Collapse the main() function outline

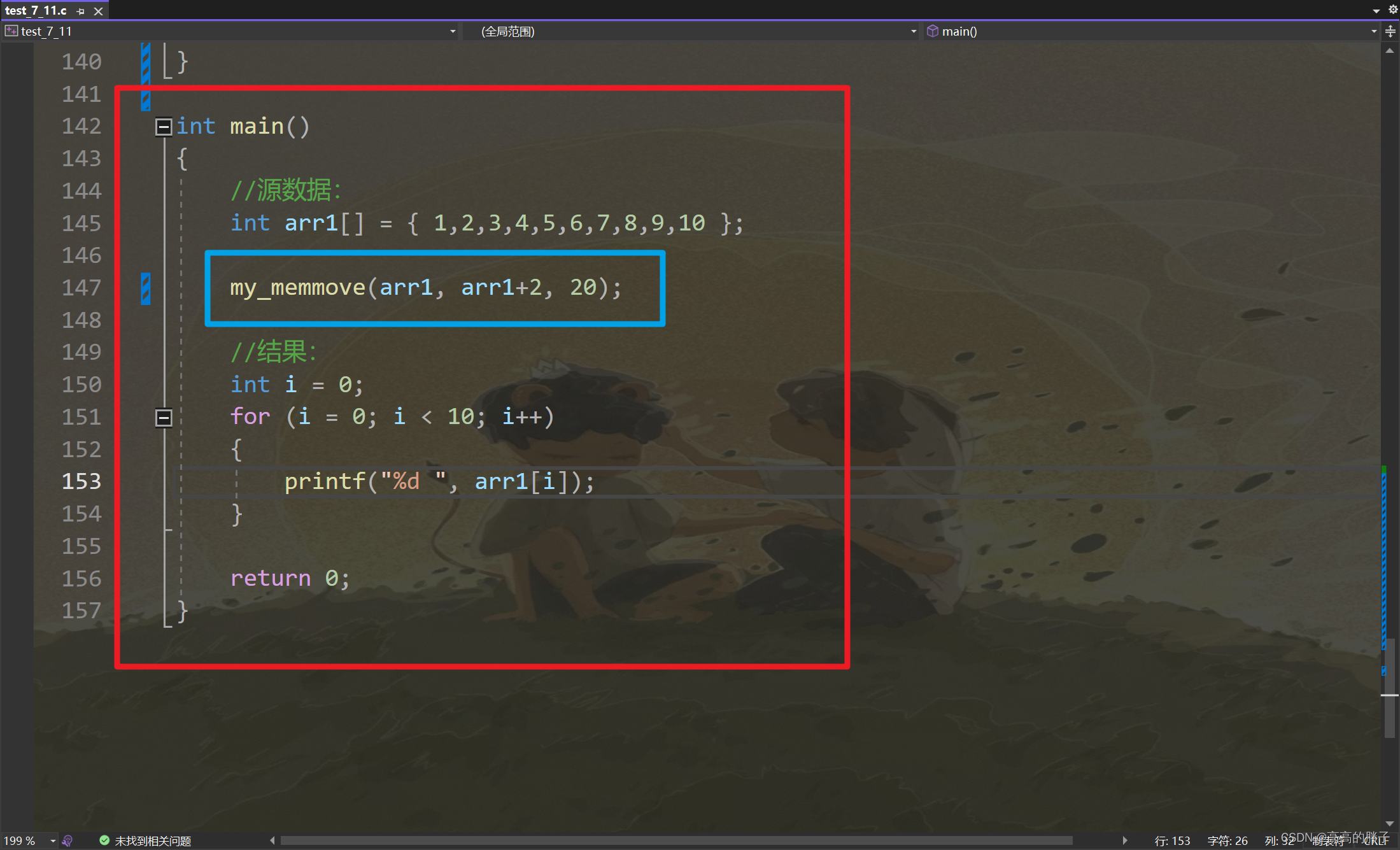pos(164,127)
